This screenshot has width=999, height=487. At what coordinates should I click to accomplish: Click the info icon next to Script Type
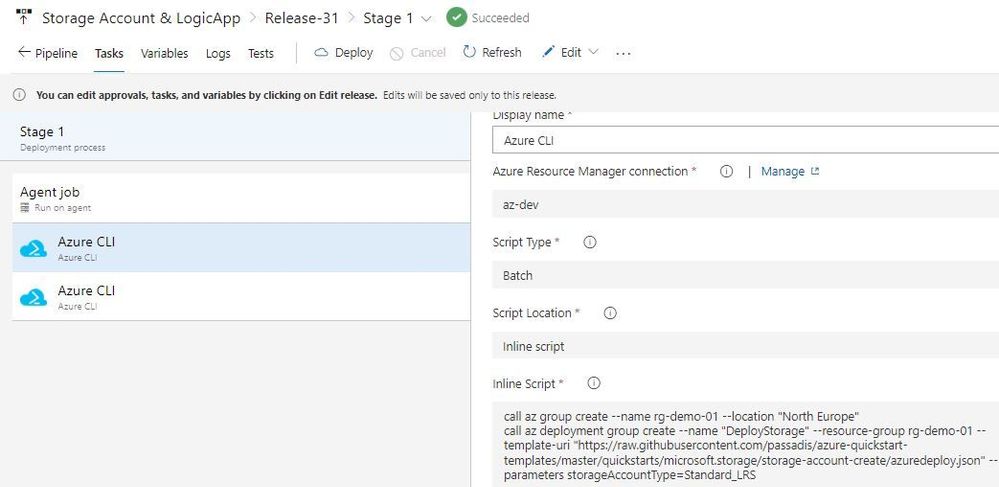pyautogui.click(x=590, y=242)
